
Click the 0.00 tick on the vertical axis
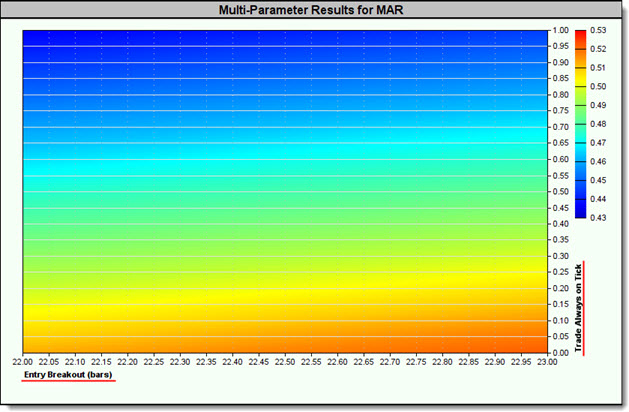tap(560, 352)
